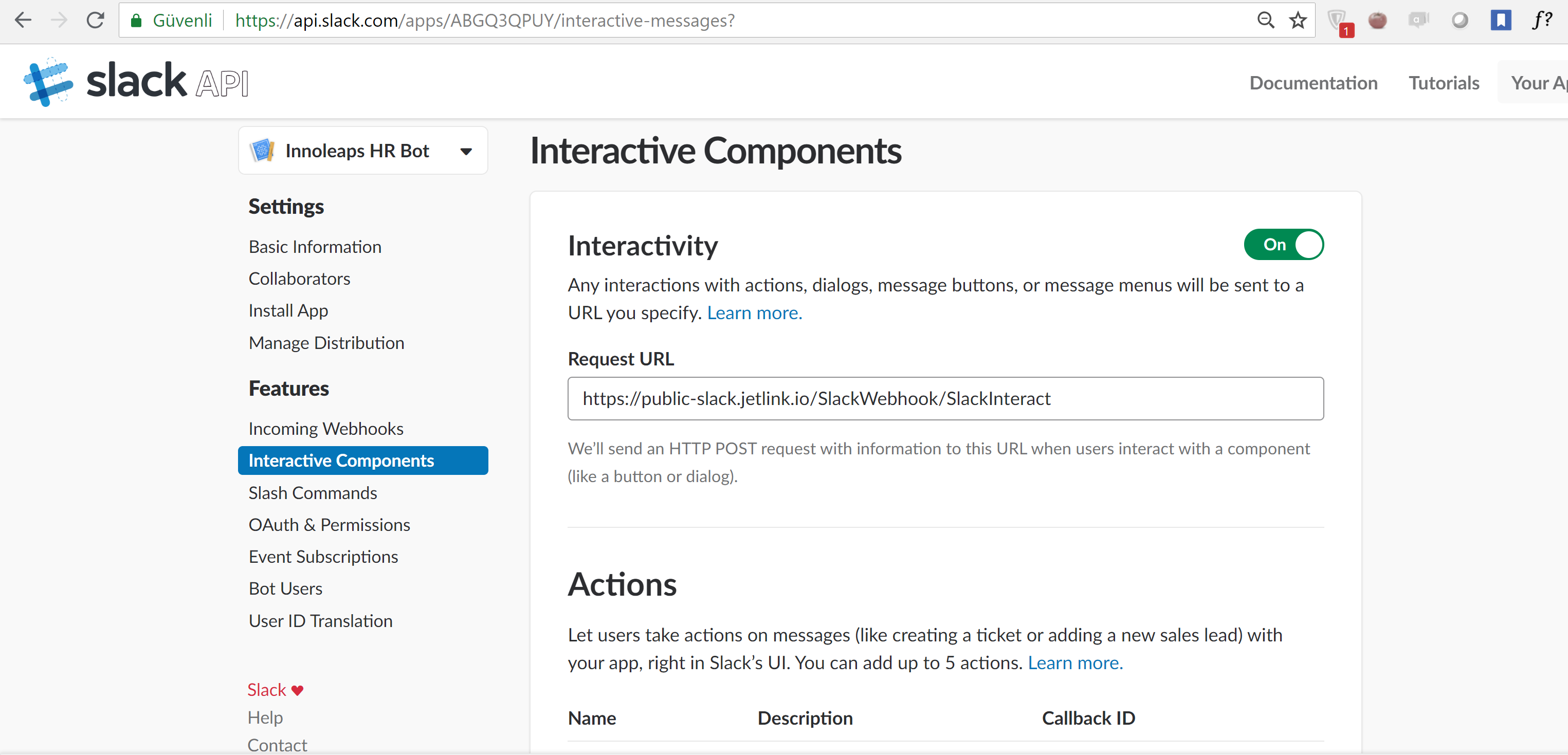1568x755 pixels.
Task: Go to OAuth & Permissions settings
Action: [329, 524]
